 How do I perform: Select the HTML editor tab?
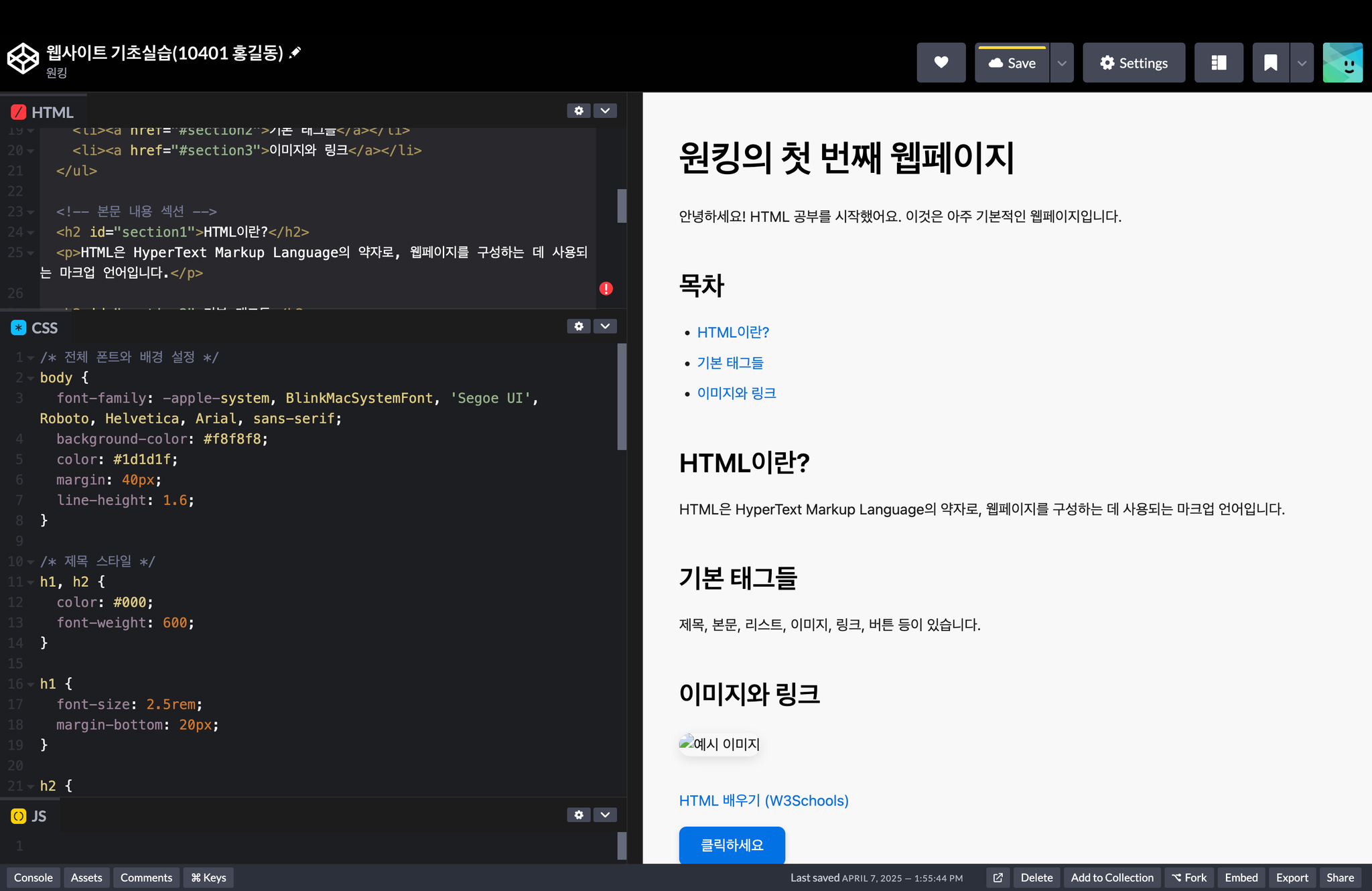pyautogui.click(x=43, y=112)
